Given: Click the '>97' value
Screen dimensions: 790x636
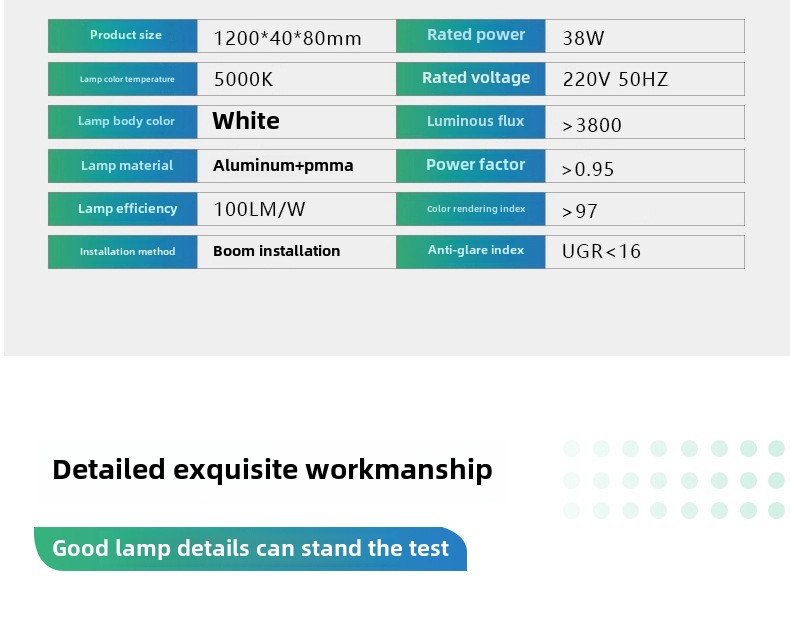Looking at the screenshot, I should pos(580,211).
